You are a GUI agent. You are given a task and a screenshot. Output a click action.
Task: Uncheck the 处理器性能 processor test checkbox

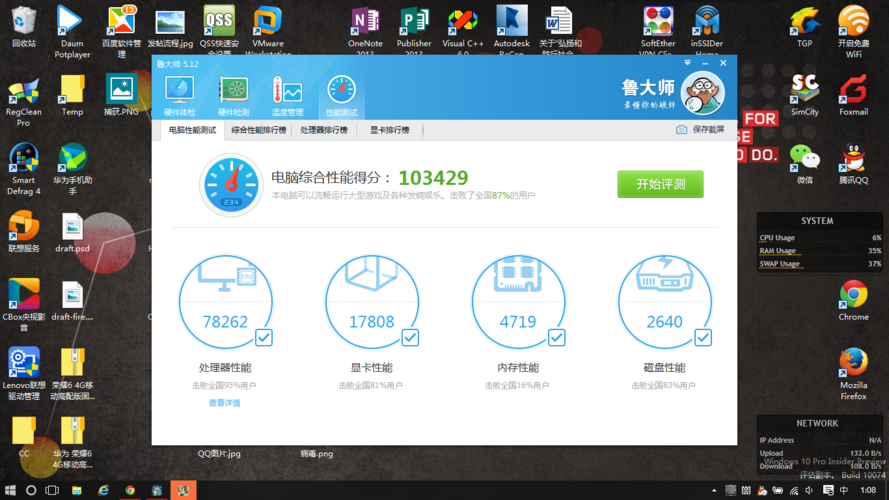[264, 338]
